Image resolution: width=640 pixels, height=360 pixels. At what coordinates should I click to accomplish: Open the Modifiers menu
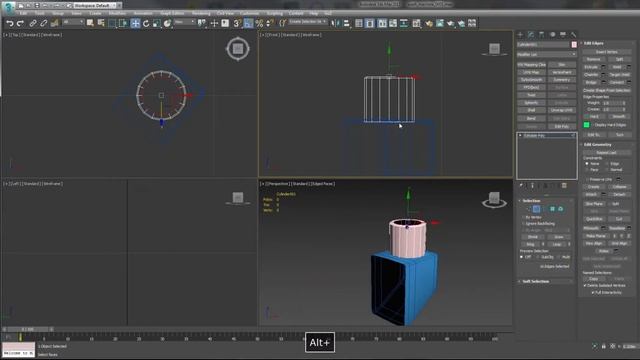(117, 13)
